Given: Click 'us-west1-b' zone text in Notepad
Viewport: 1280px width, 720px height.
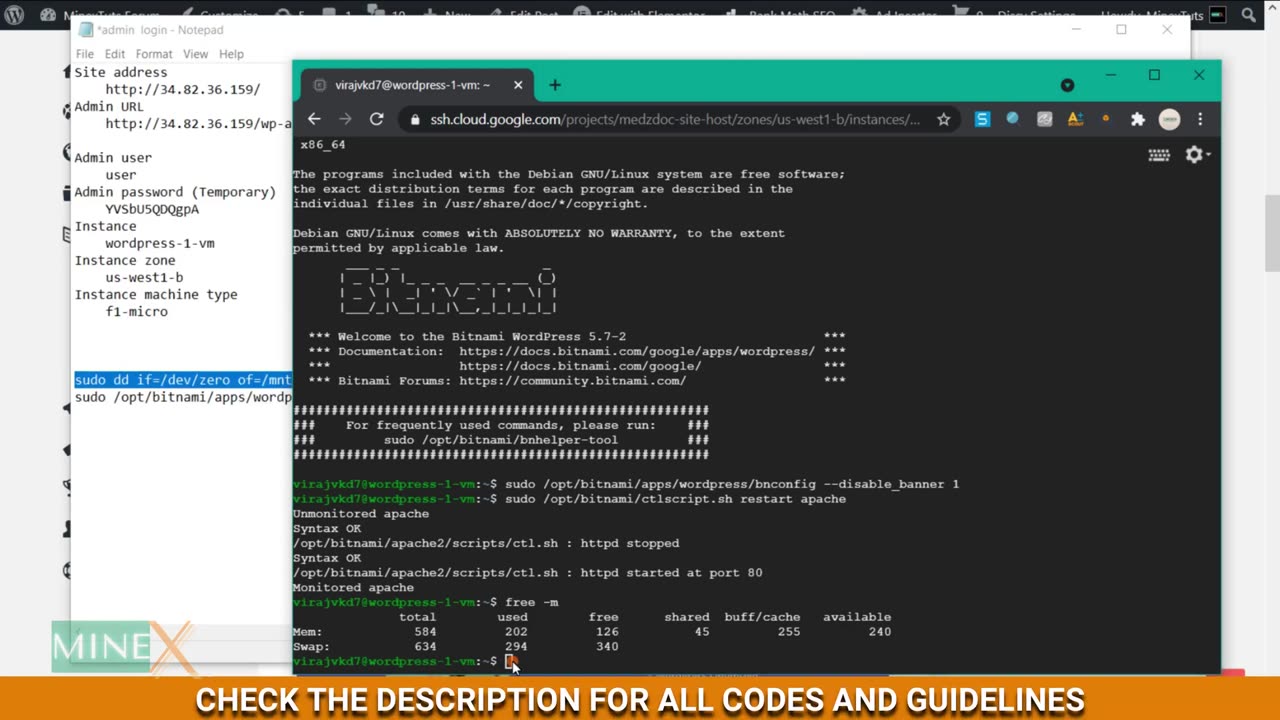Looking at the screenshot, I should coord(144,277).
